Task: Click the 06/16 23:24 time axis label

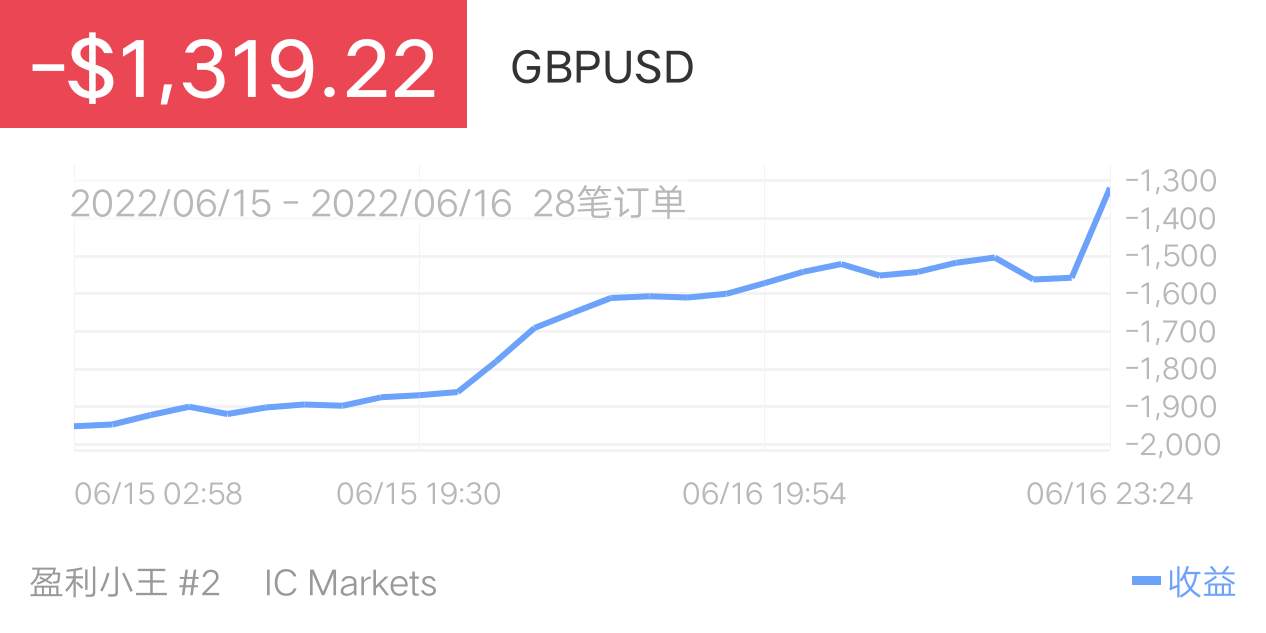Action: (x=1110, y=493)
